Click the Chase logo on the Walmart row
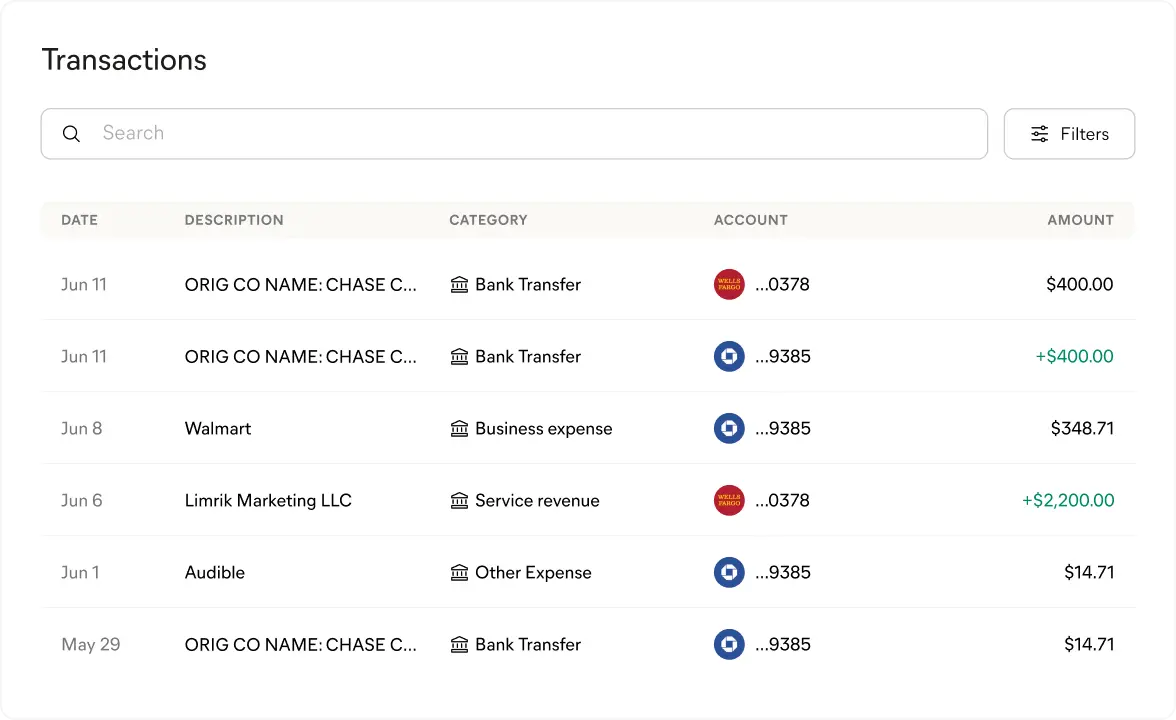Image resolution: width=1176 pixels, height=720 pixels. point(729,429)
